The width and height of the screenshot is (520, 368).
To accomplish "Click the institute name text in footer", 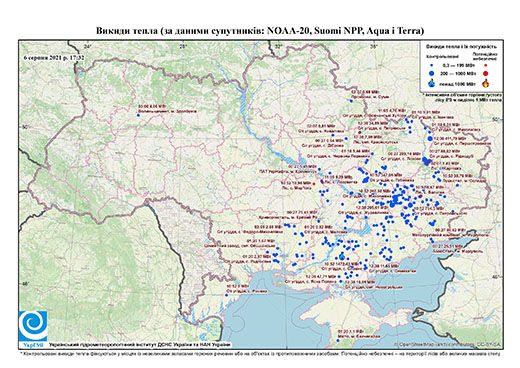I will click(140, 345).
